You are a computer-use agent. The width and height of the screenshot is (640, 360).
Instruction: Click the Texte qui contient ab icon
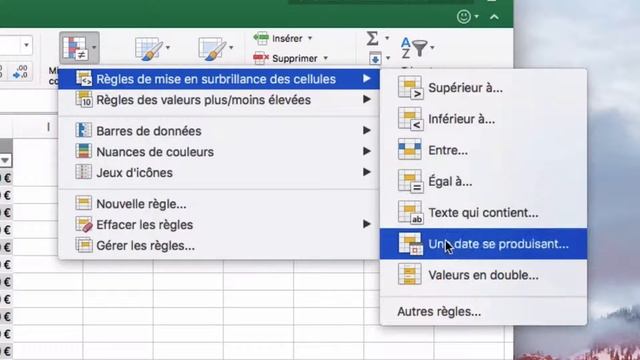click(x=410, y=212)
